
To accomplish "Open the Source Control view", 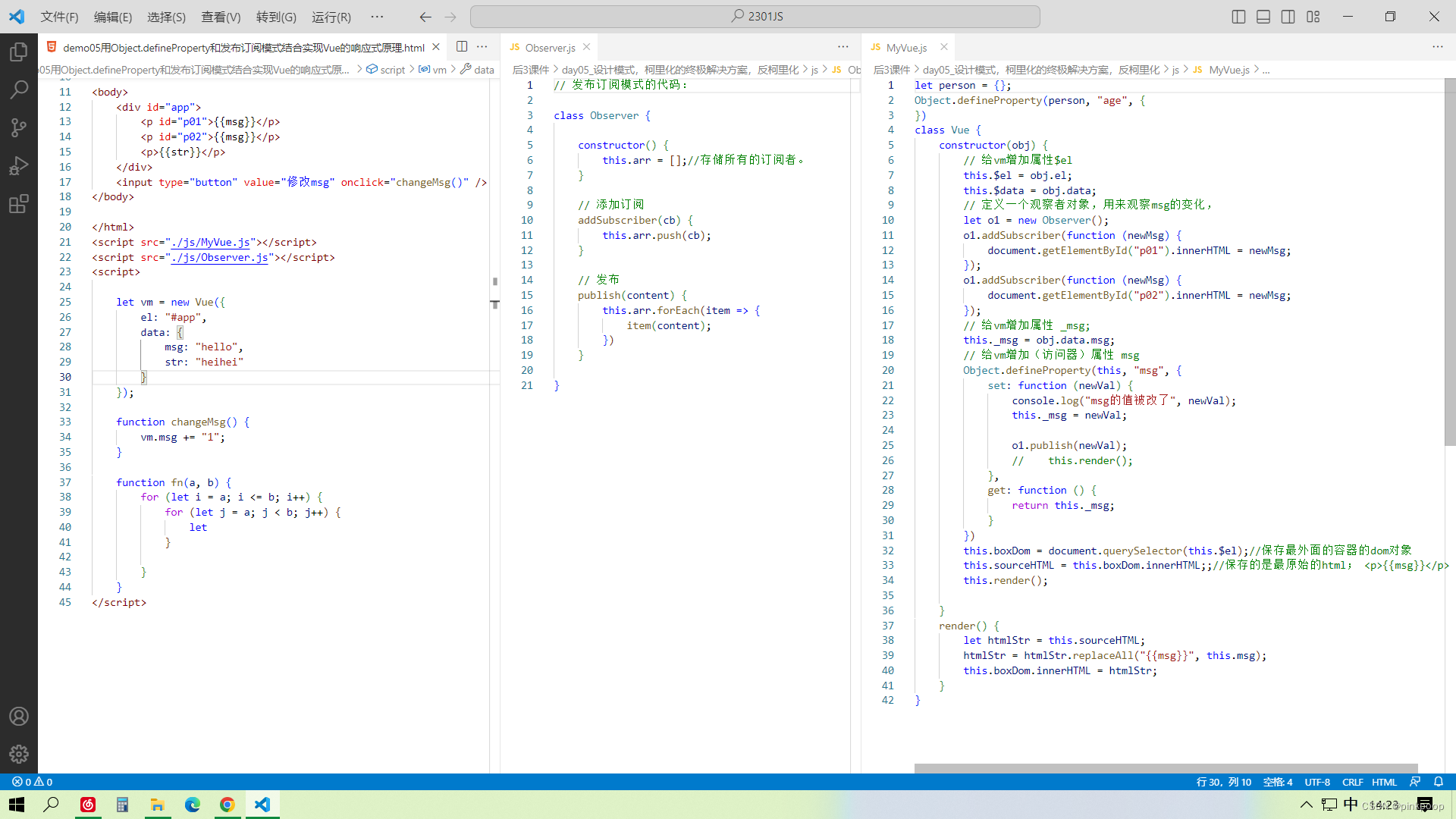I will [x=19, y=127].
